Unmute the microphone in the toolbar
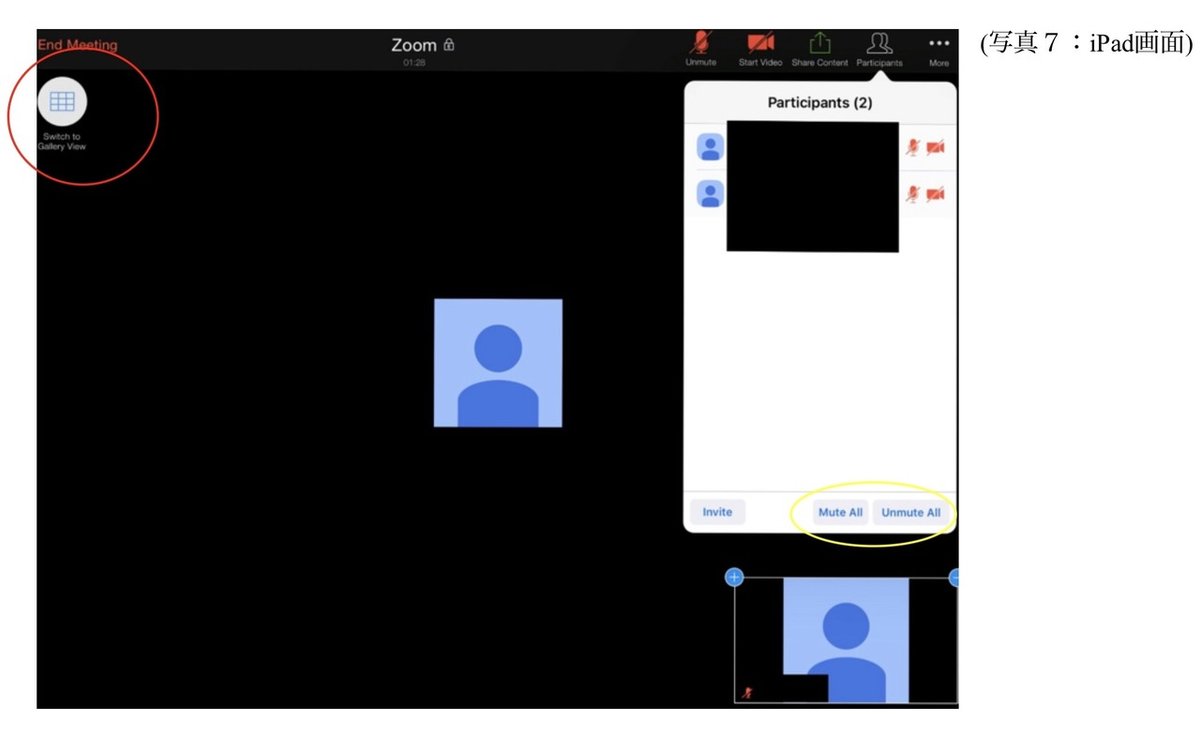Screen dimensions: 1200x753 point(701,48)
